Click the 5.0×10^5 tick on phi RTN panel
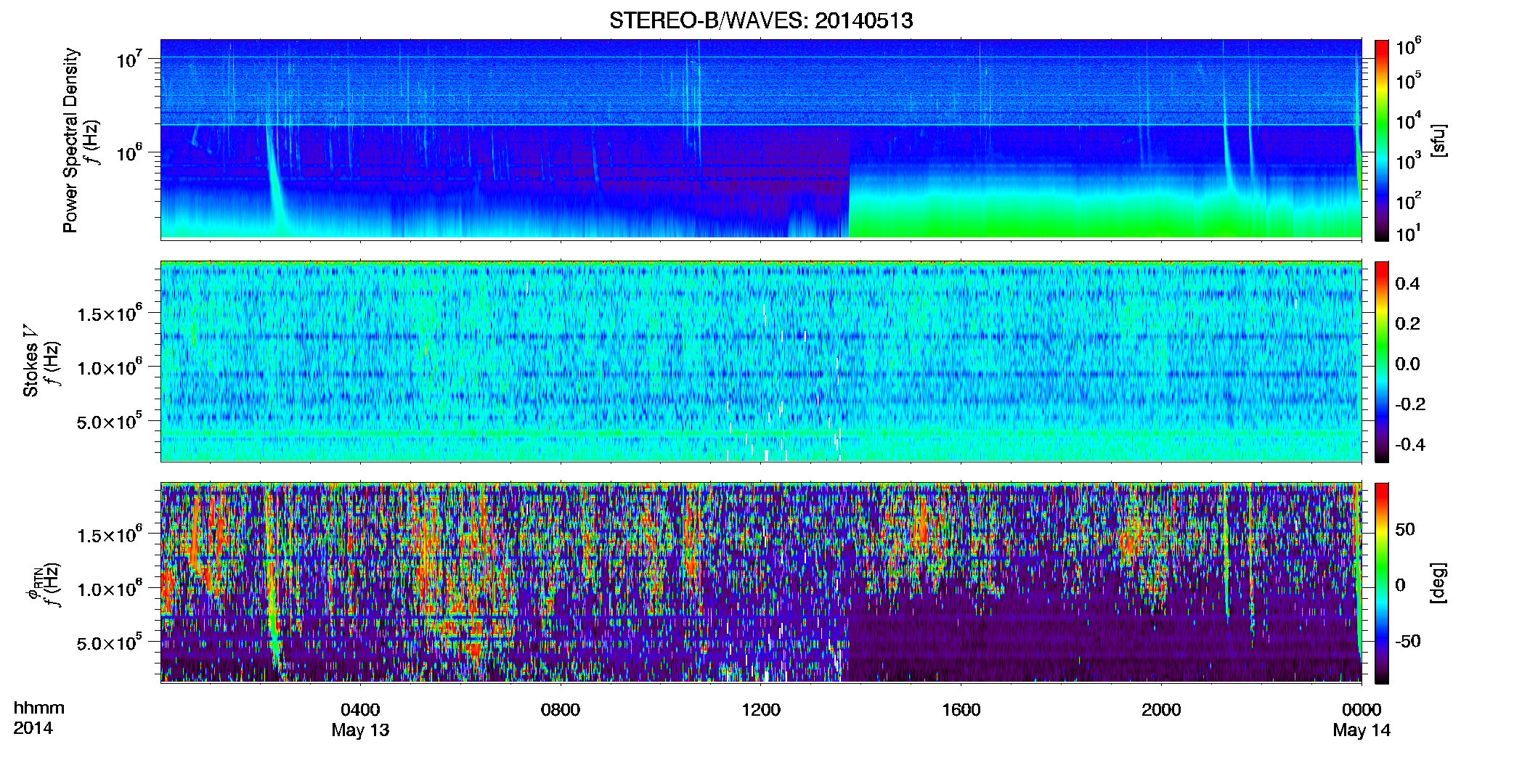This screenshot has height=784, width=1522. point(110,642)
